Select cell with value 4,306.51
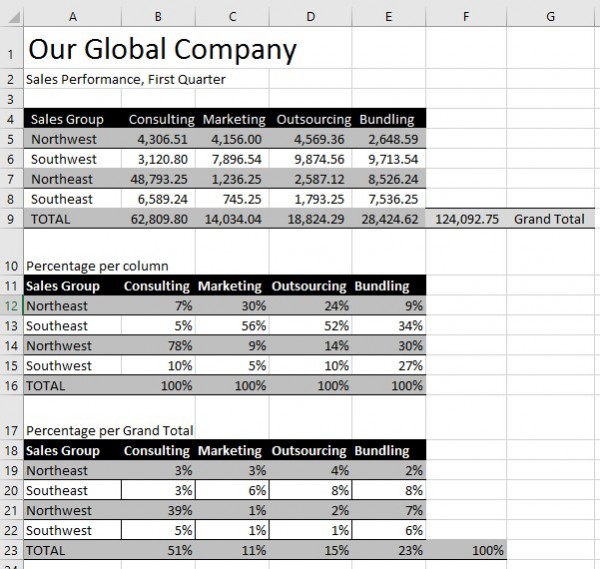Screen dimensions: 600x569 pos(158,139)
